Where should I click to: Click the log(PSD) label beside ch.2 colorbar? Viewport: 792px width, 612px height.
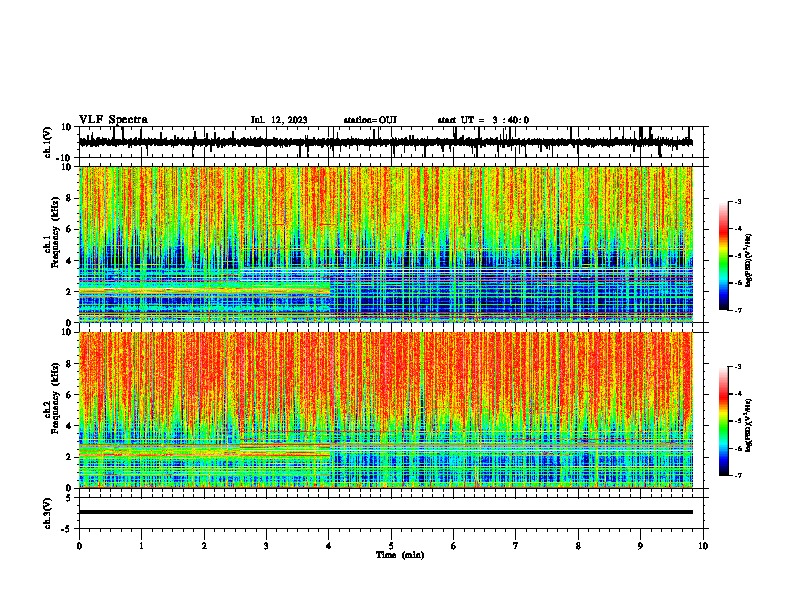click(x=748, y=425)
